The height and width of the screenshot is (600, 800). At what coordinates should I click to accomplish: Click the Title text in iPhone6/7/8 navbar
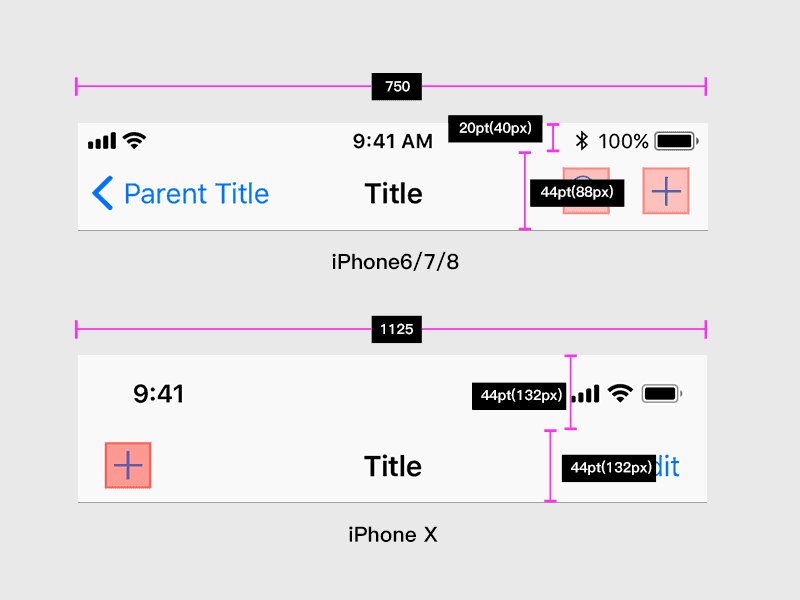(x=393, y=193)
